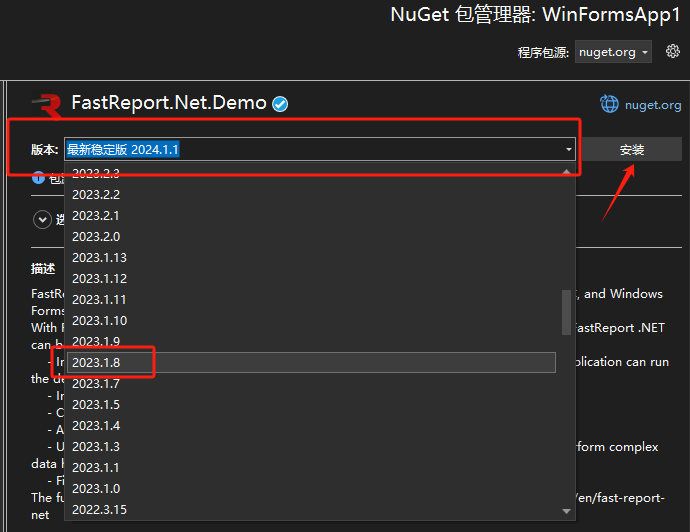Click the blue info icon below version
This screenshot has width=690, height=532.
click(x=38, y=178)
